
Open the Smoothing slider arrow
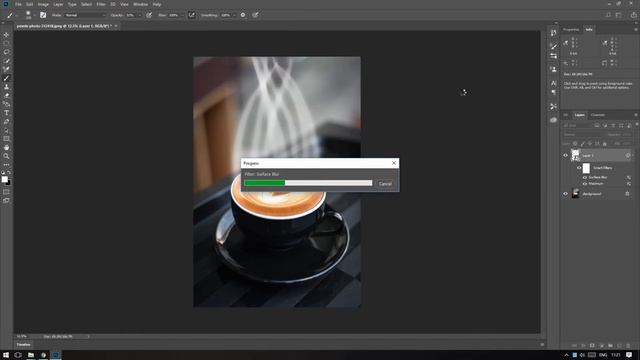234,15
